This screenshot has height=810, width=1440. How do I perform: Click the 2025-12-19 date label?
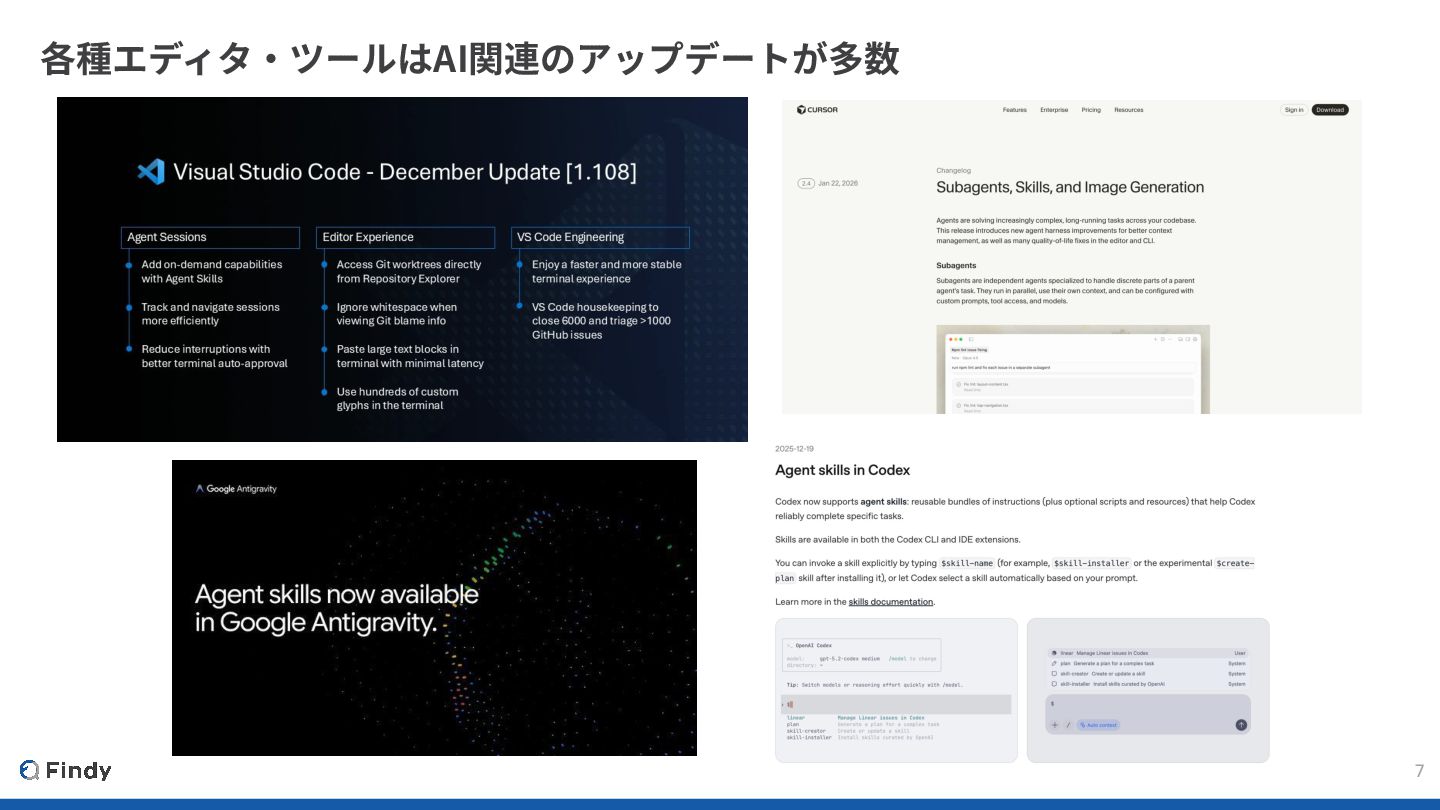coord(794,449)
